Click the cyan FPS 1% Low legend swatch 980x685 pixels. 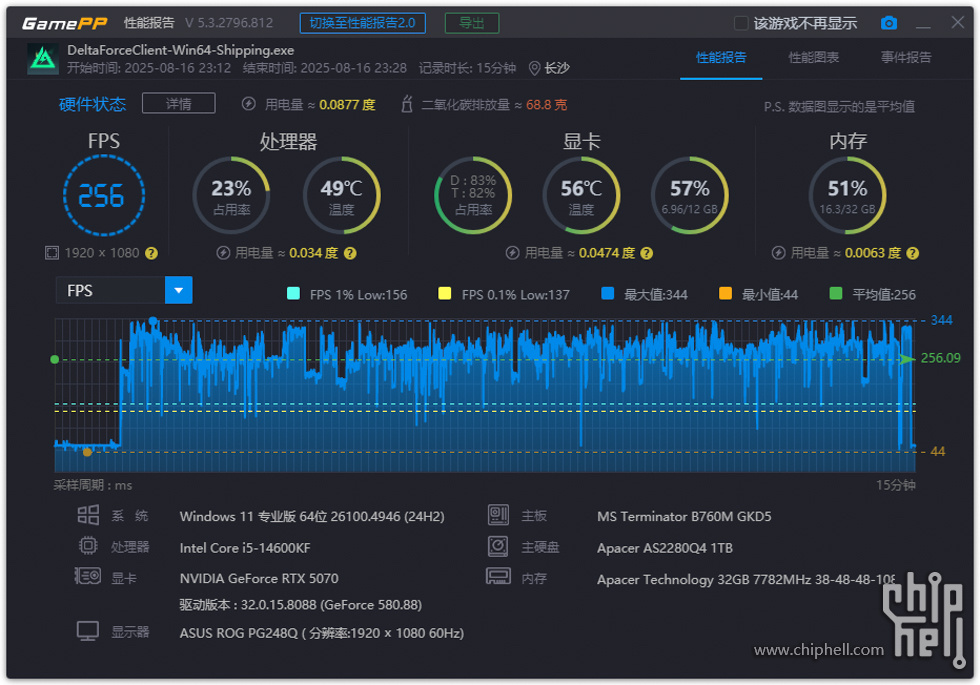(293, 294)
